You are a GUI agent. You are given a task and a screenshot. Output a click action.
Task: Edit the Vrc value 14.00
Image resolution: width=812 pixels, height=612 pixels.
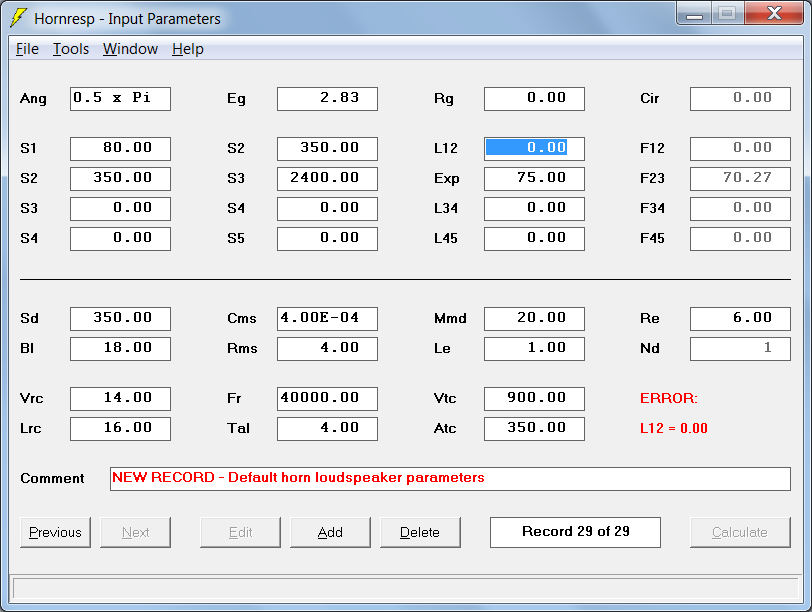pyautogui.click(x=120, y=399)
